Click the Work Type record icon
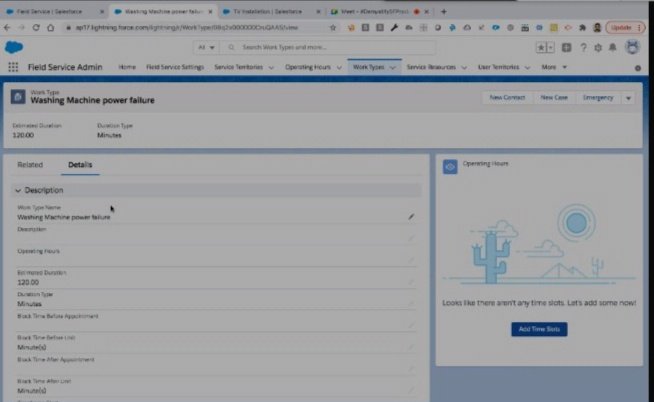 [18, 97]
